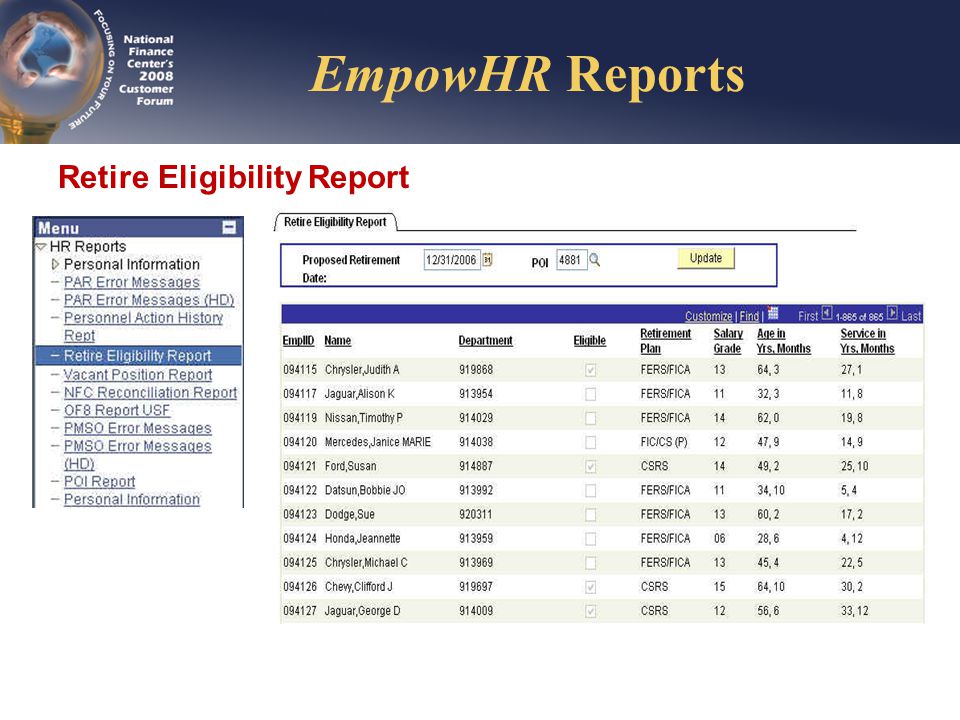Sort by EmplID column header
This screenshot has height=720, width=960.
tap(298, 340)
